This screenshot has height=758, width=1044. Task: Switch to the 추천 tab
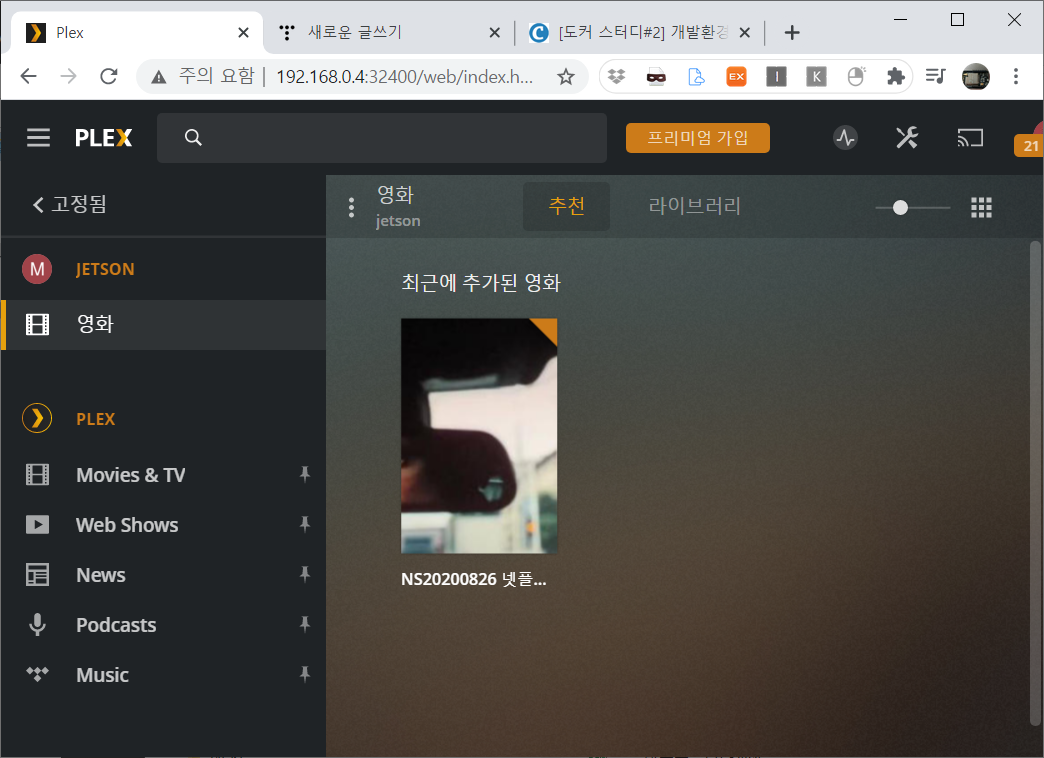point(566,206)
